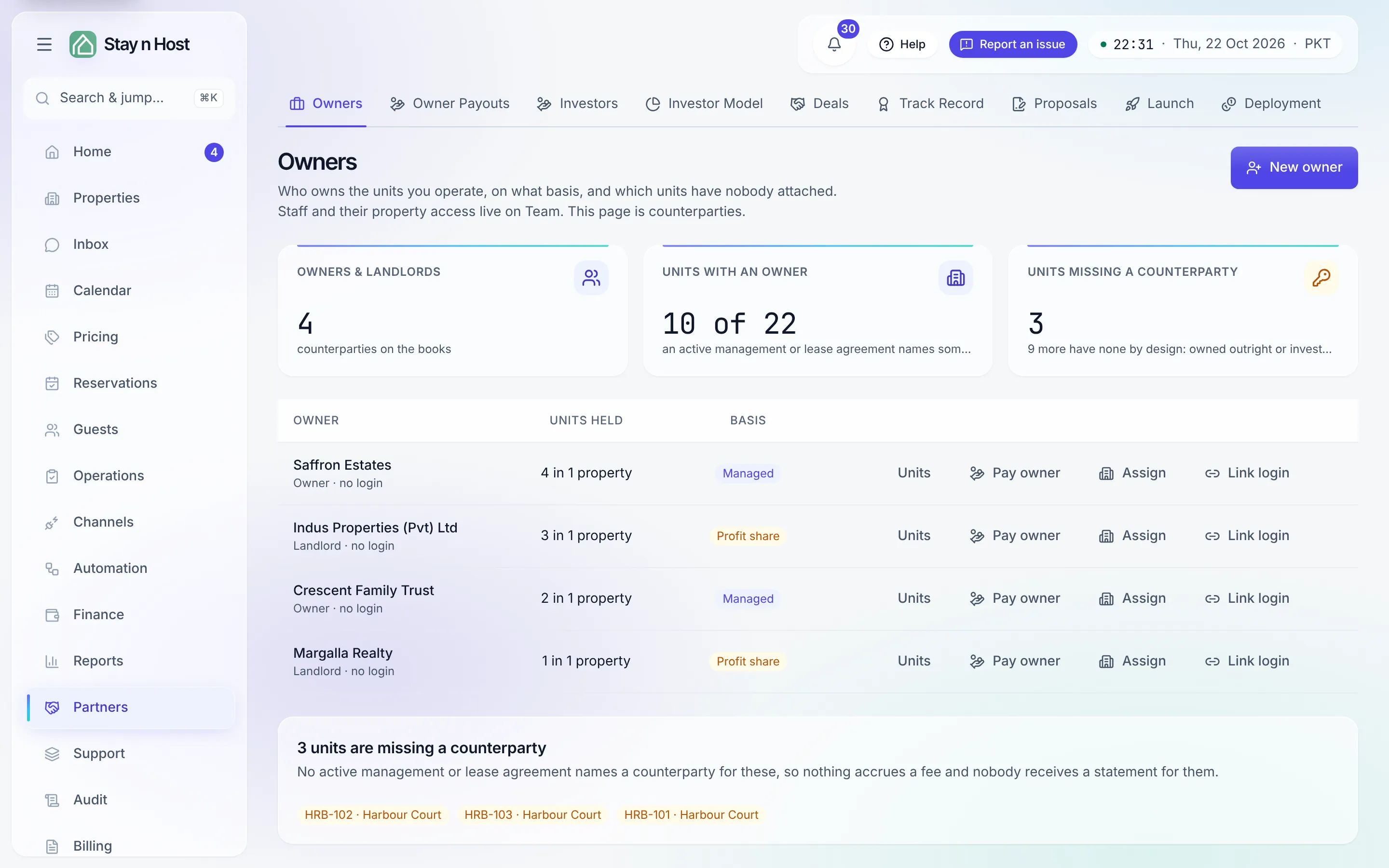The image size is (1389, 868).
Task: Go to the Track Record tab
Action: pos(930,103)
